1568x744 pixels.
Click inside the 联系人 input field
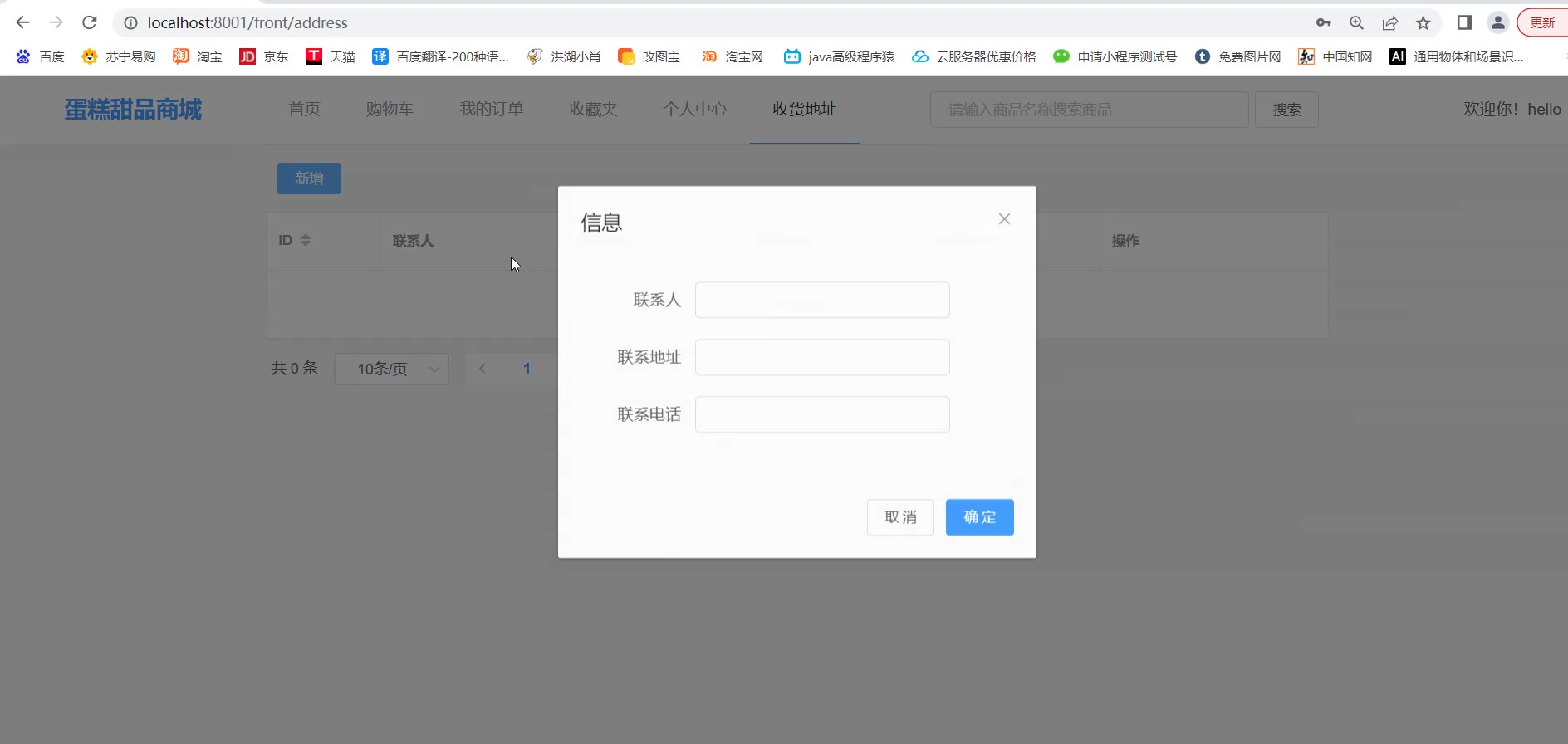pos(821,300)
